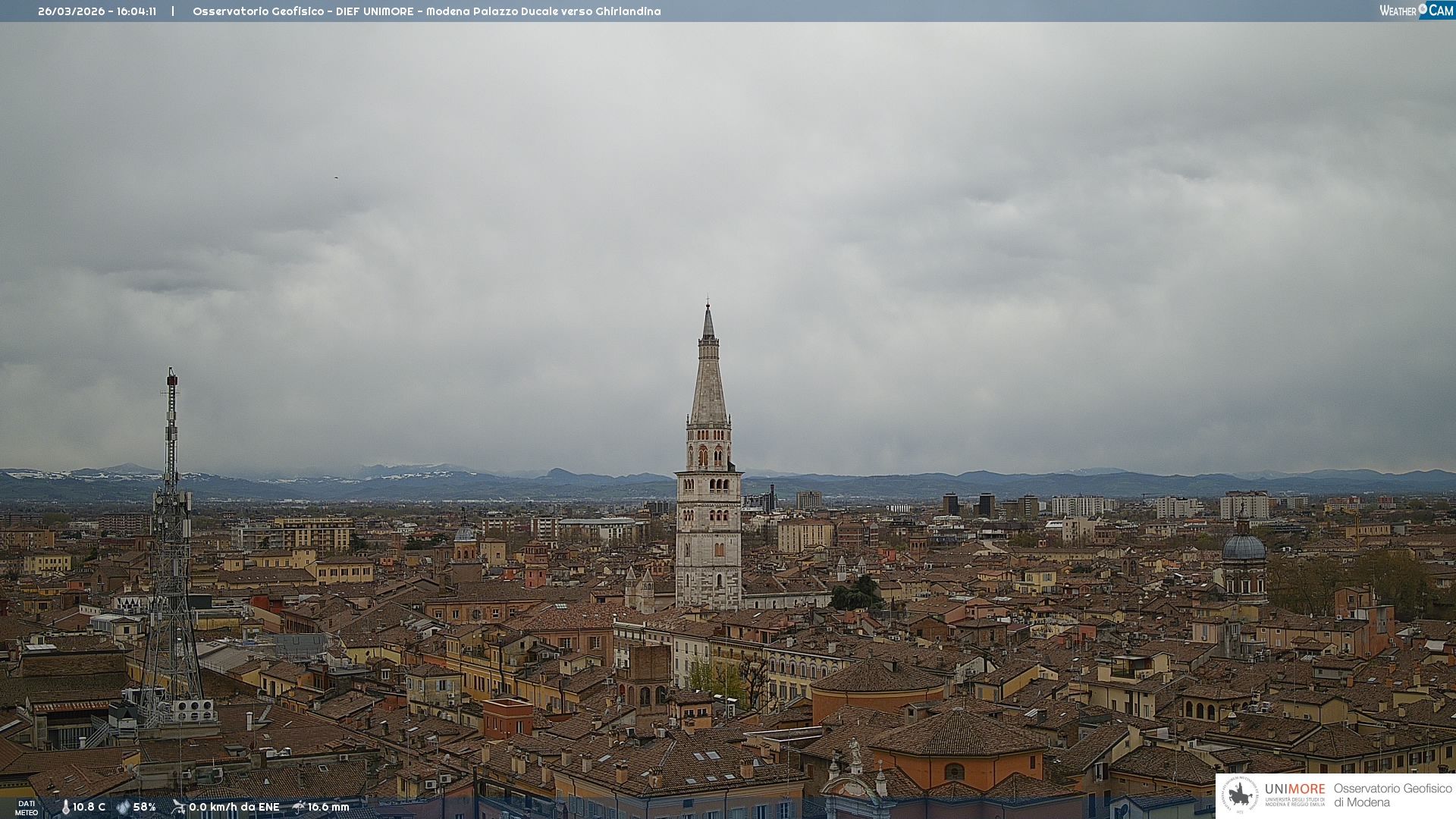Click the 16.6 mm rainfall value
Screen dimensions: 1456x819
[328, 807]
